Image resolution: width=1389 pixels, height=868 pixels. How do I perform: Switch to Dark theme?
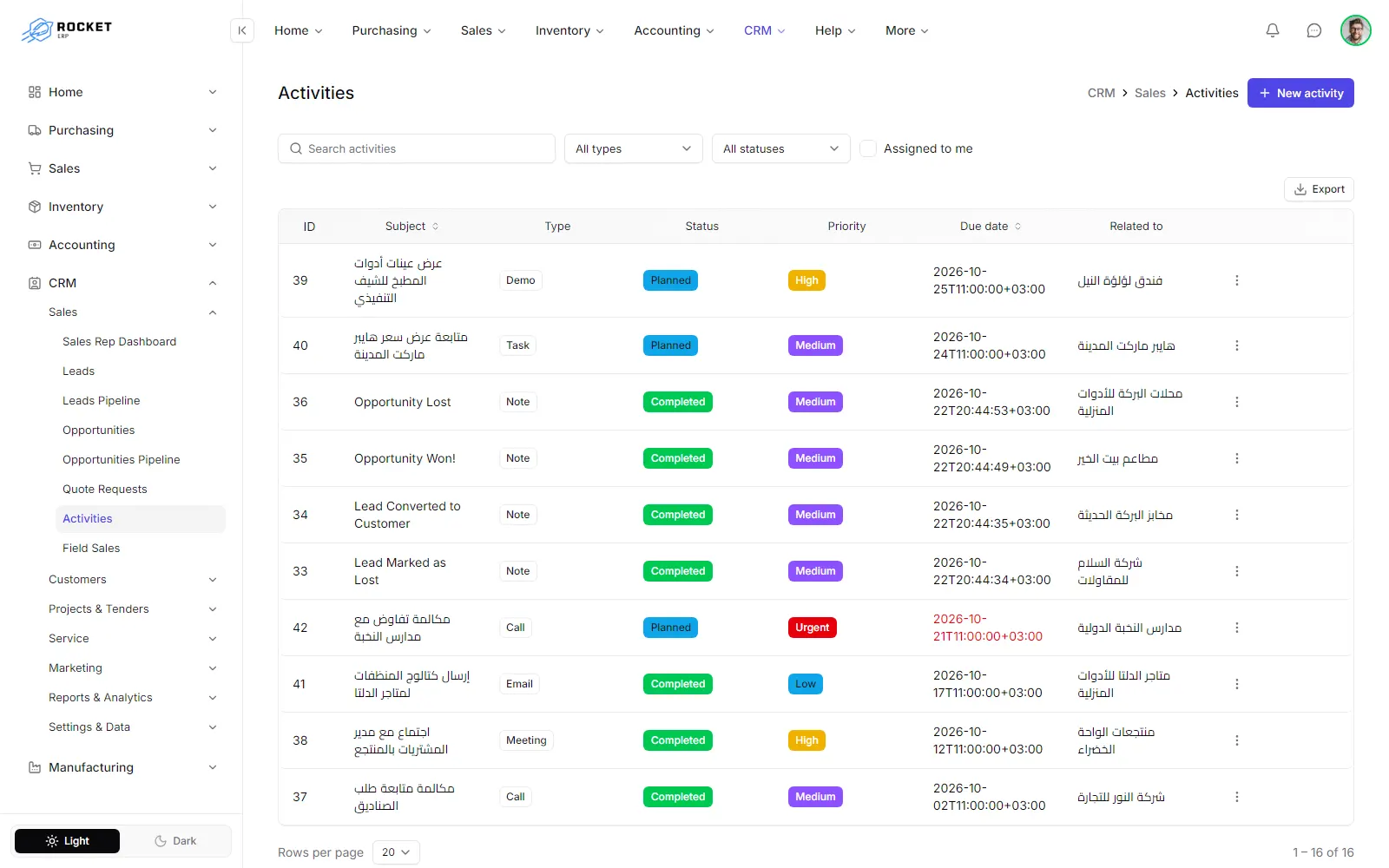(x=175, y=841)
